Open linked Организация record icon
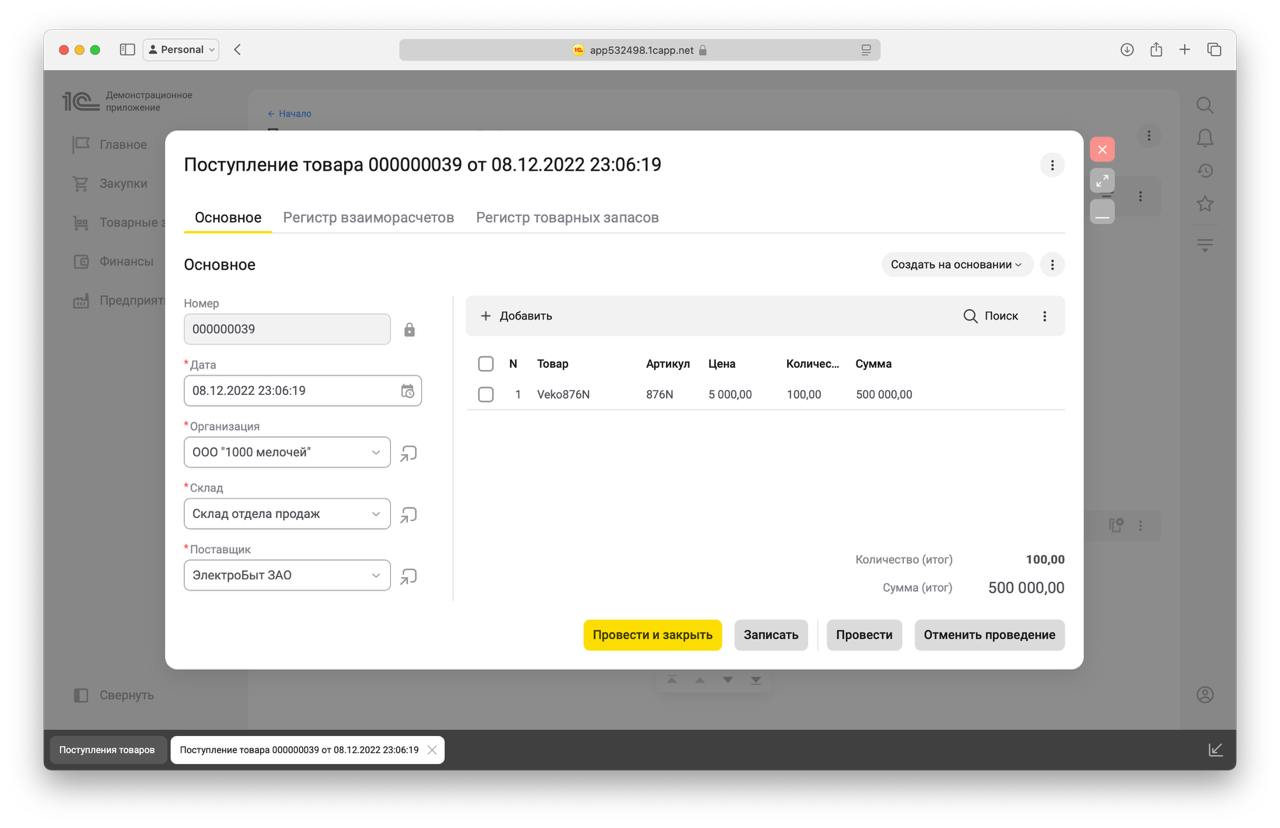 [x=408, y=453]
